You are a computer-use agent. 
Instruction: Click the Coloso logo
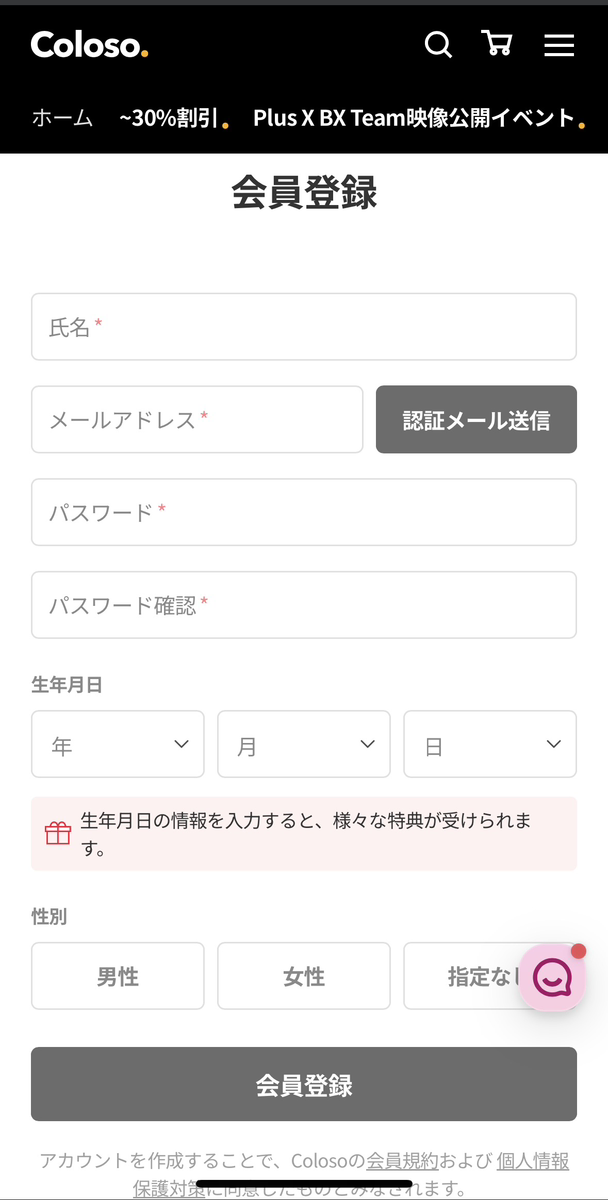coord(88,45)
